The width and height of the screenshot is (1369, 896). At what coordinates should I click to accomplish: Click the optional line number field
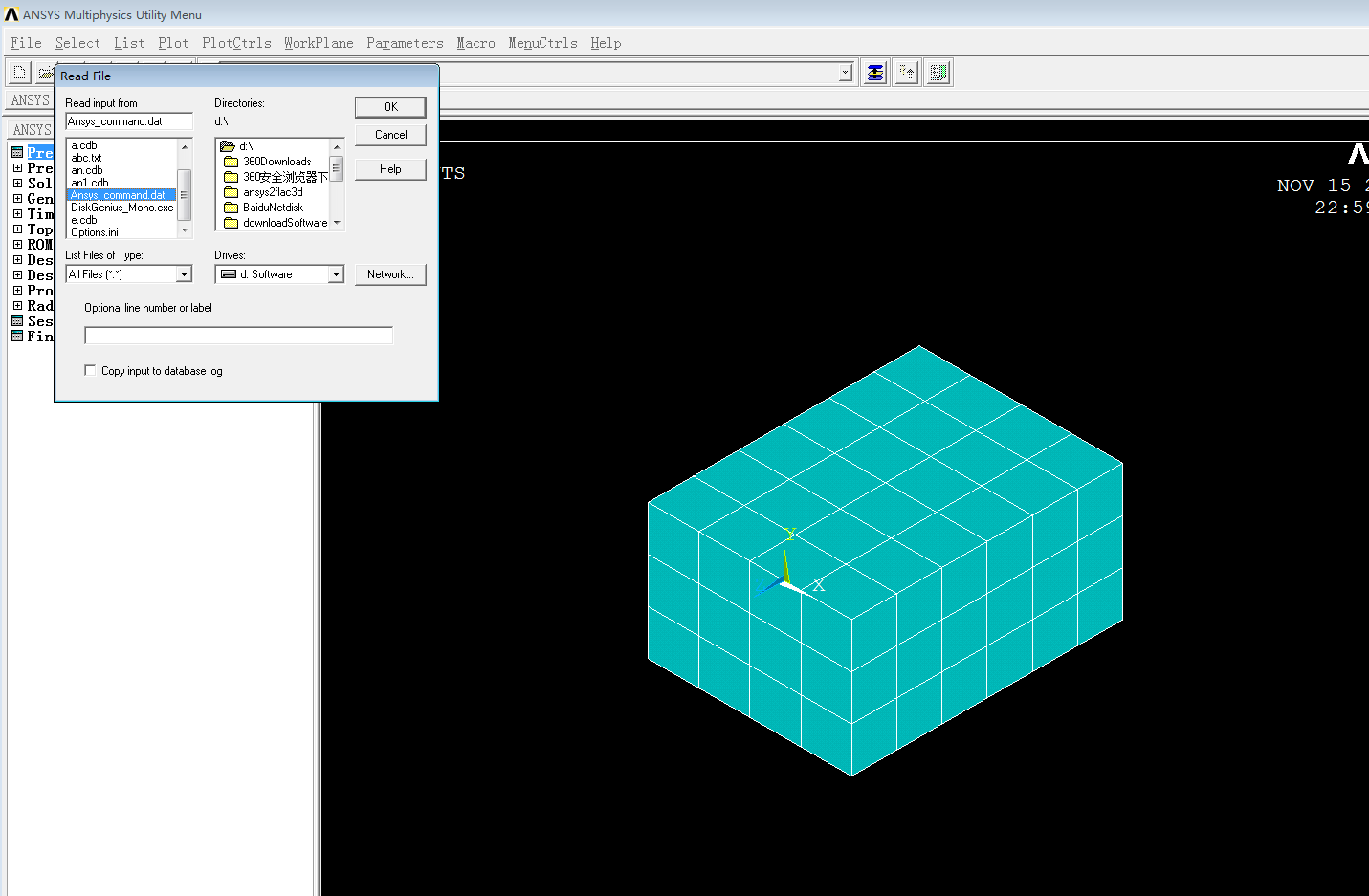tap(238, 336)
